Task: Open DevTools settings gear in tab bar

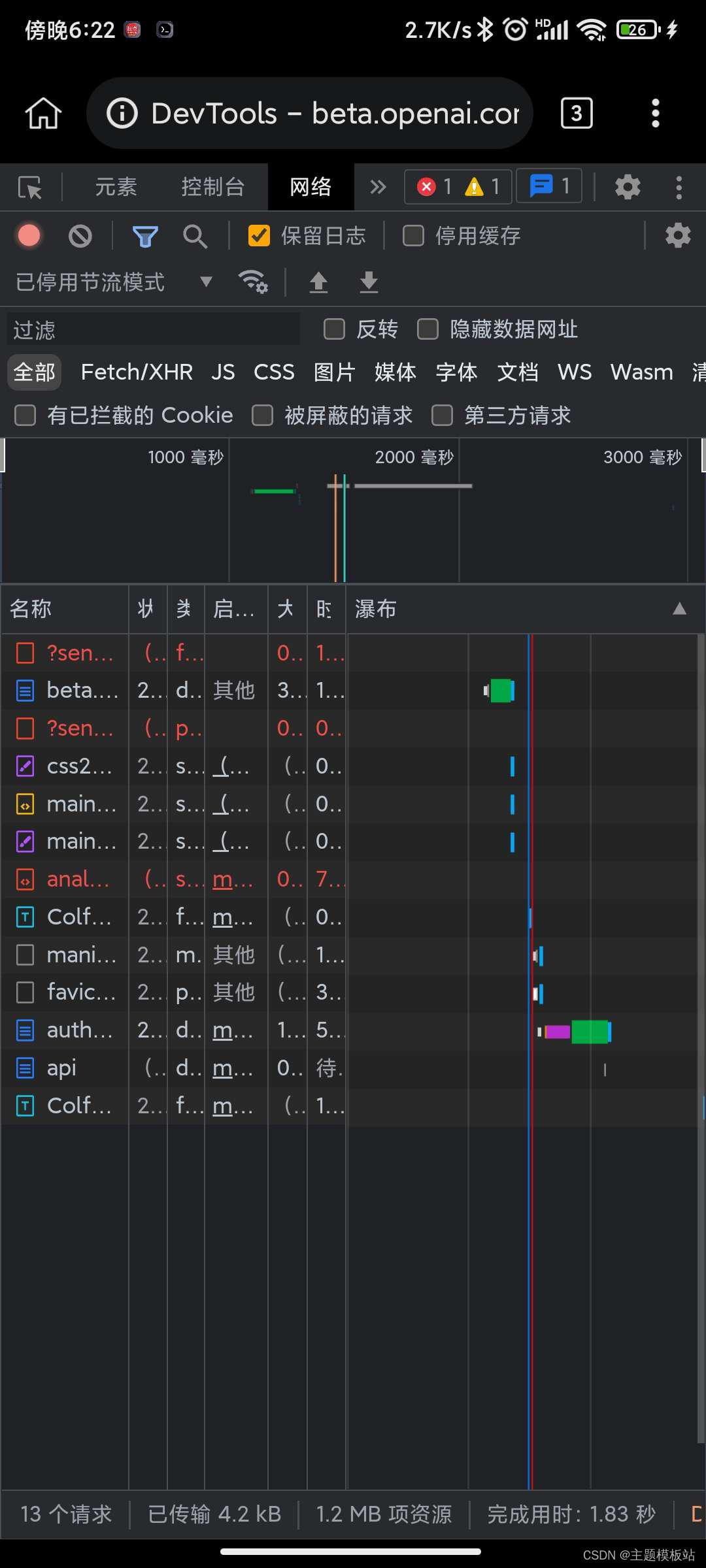Action: pyautogui.click(x=628, y=187)
